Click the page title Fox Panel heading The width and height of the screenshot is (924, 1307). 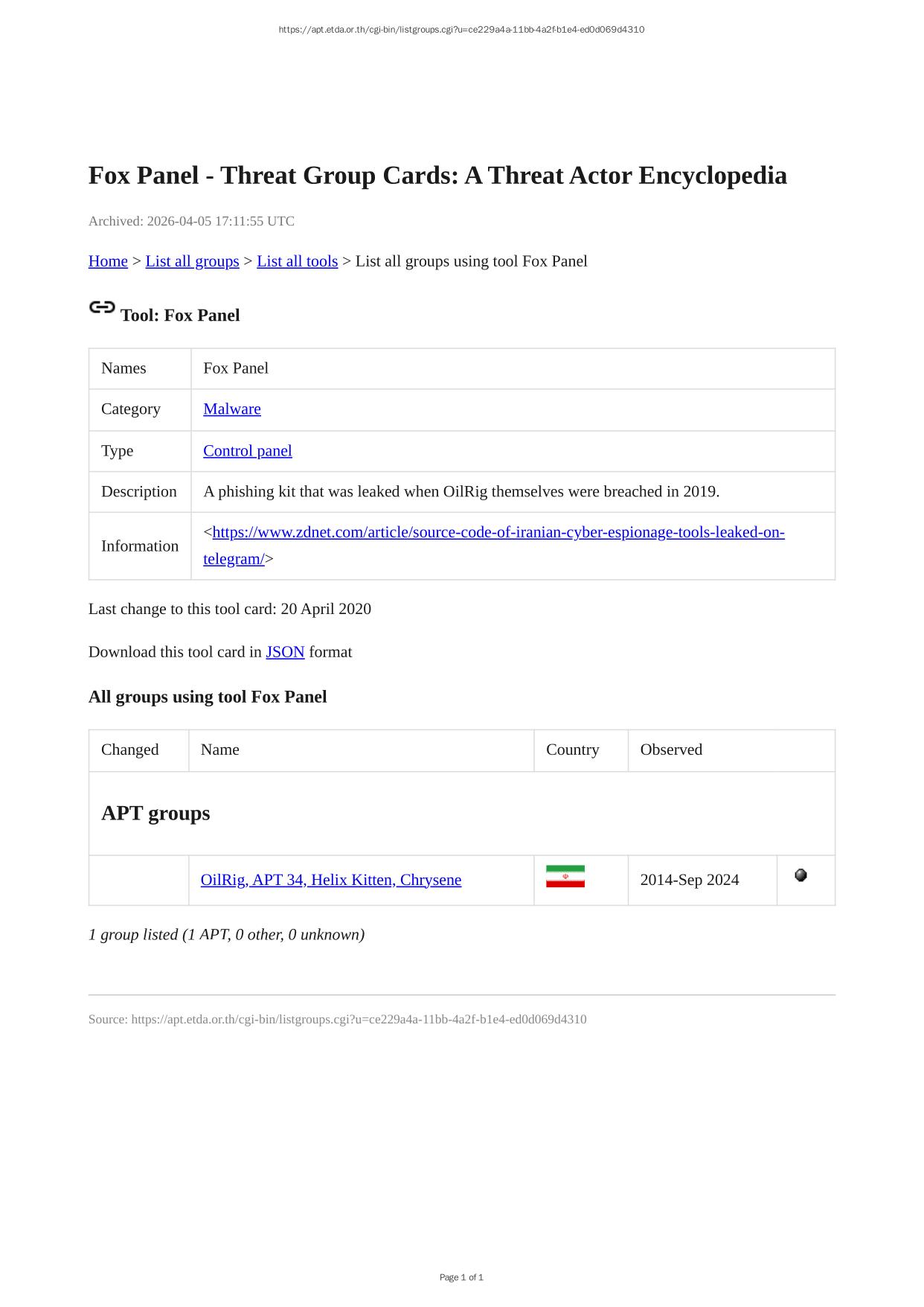[437, 176]
